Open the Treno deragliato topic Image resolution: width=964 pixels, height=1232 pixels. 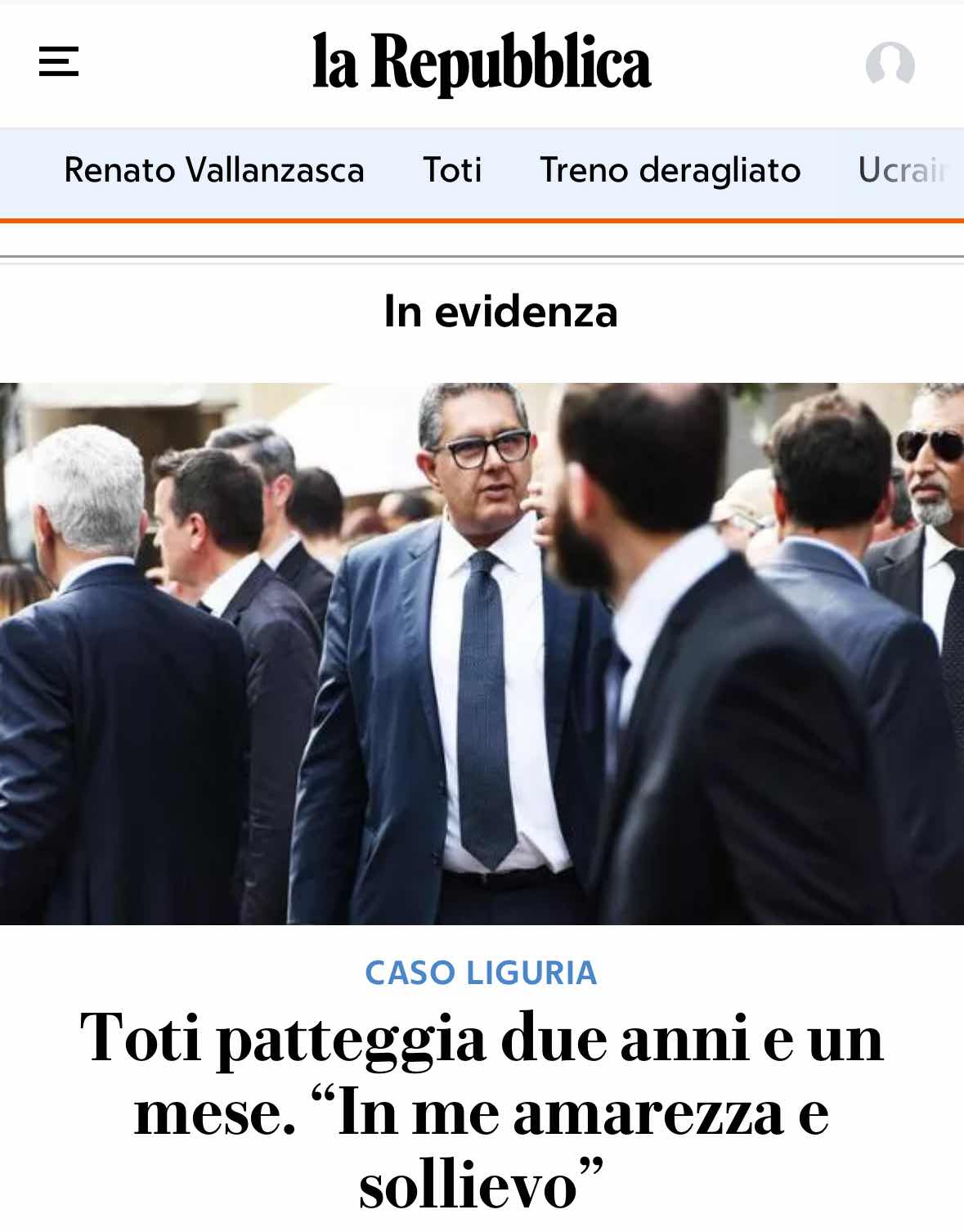(670, 171)
